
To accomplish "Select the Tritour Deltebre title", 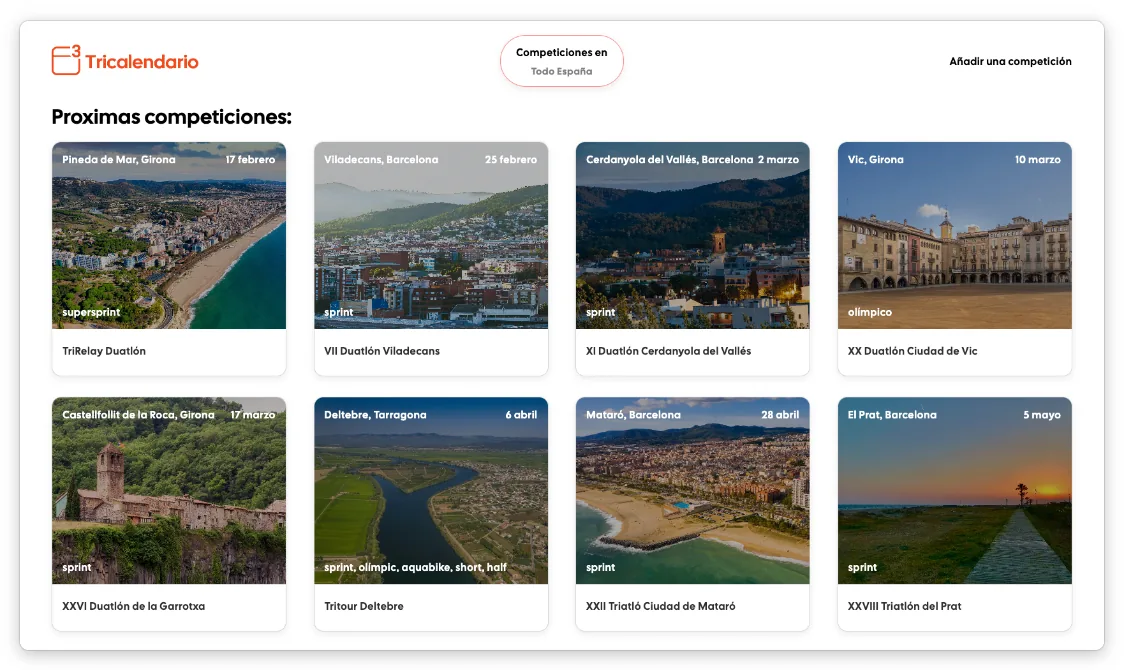I will [x=363, y=606].
